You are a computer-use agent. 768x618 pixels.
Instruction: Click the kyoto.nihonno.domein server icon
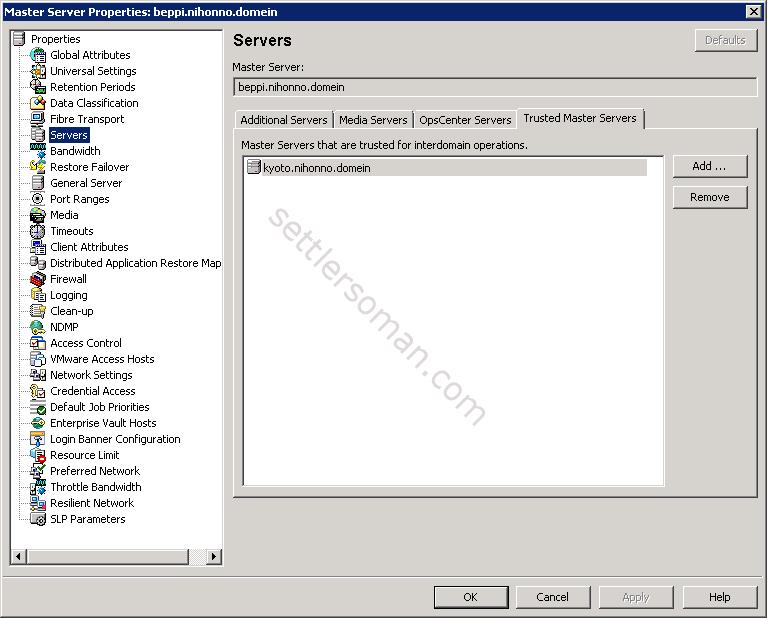254,168
